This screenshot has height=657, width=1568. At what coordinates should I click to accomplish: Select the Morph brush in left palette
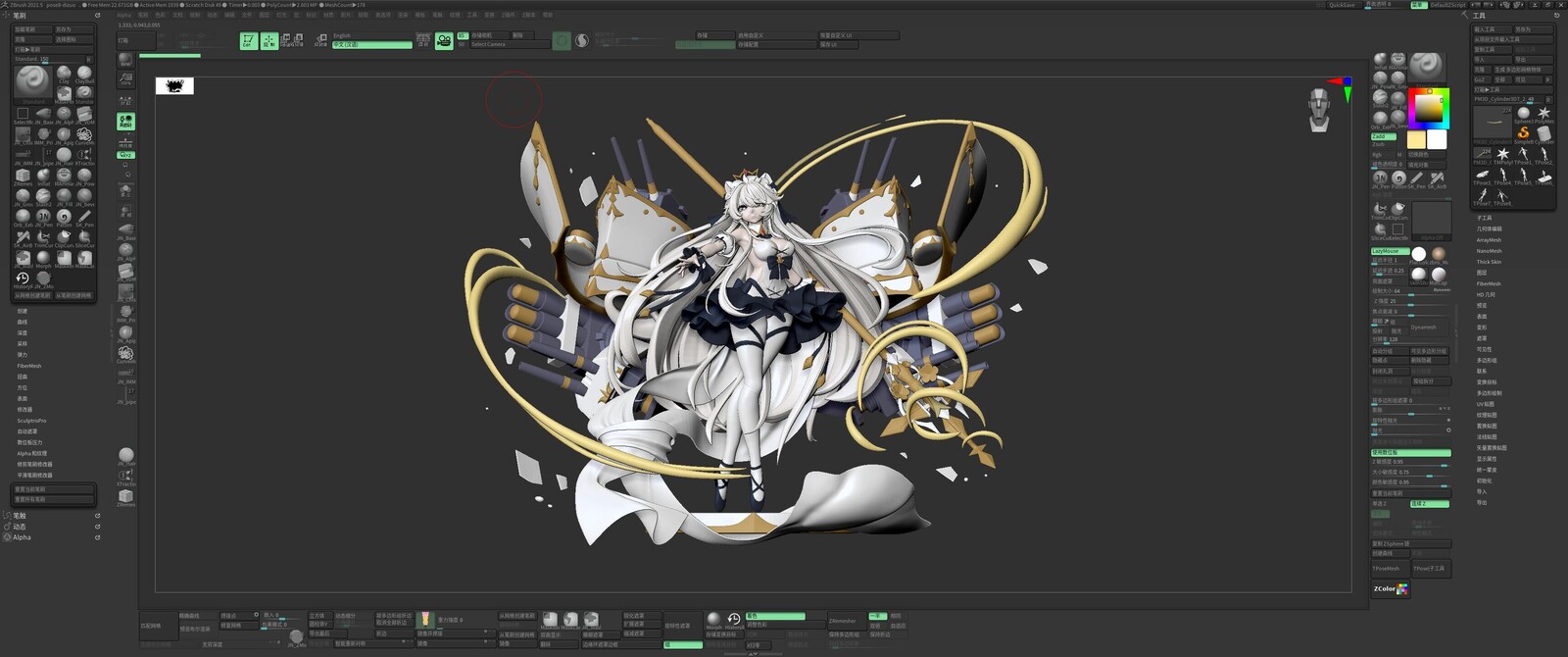click(43, 258)
